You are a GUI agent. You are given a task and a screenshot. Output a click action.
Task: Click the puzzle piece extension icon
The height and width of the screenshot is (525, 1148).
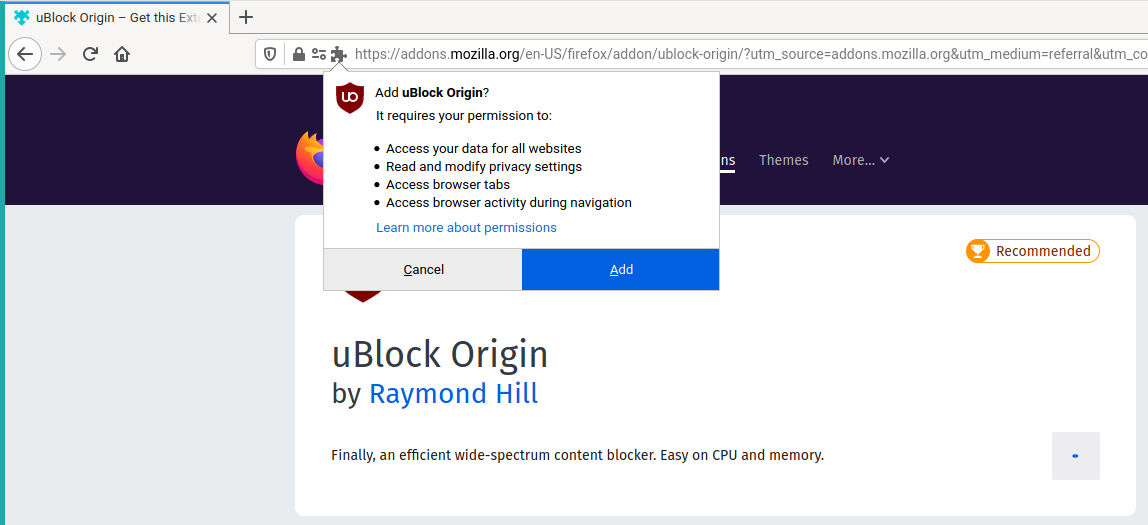click(339, 54)
